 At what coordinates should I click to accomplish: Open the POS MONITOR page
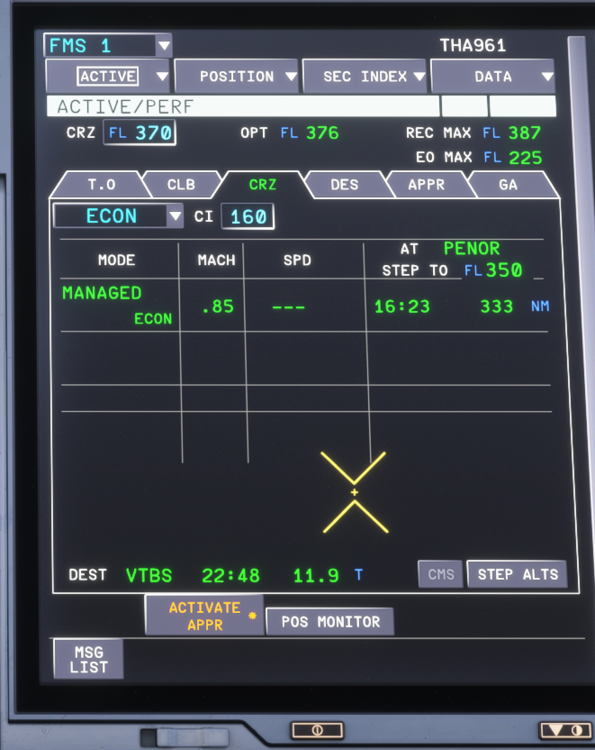[x=330, y=621]
